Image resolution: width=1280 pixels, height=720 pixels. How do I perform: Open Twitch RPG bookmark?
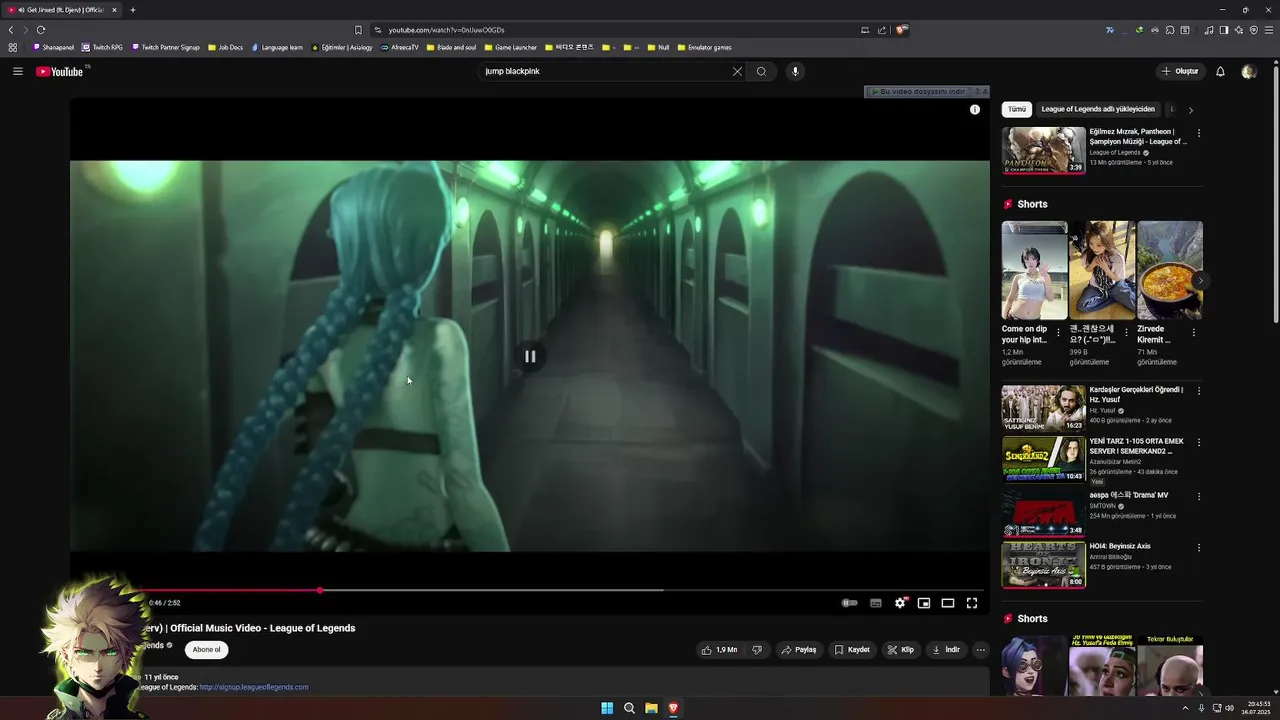[x=102, y=47]
